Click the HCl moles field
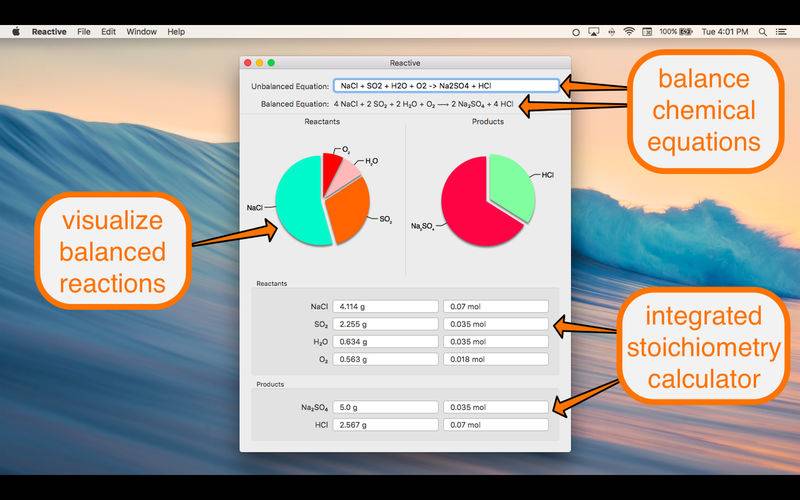Image resolution: width=800 pixels, height=500 pixels. (495, 424)
